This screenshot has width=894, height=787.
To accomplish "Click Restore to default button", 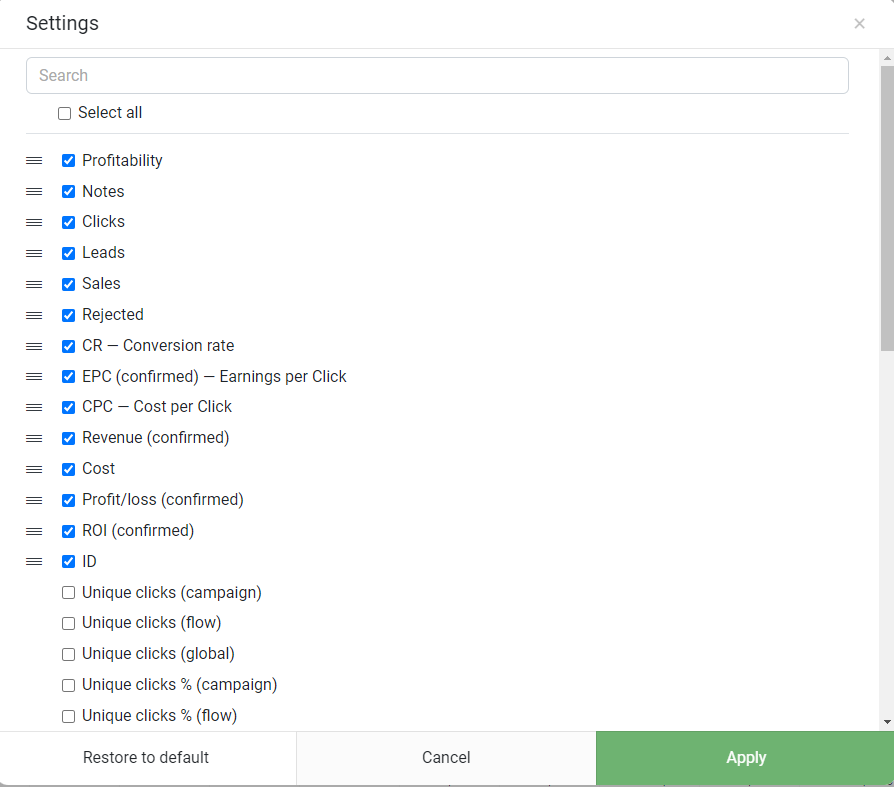I will click(x=148, y=758).
